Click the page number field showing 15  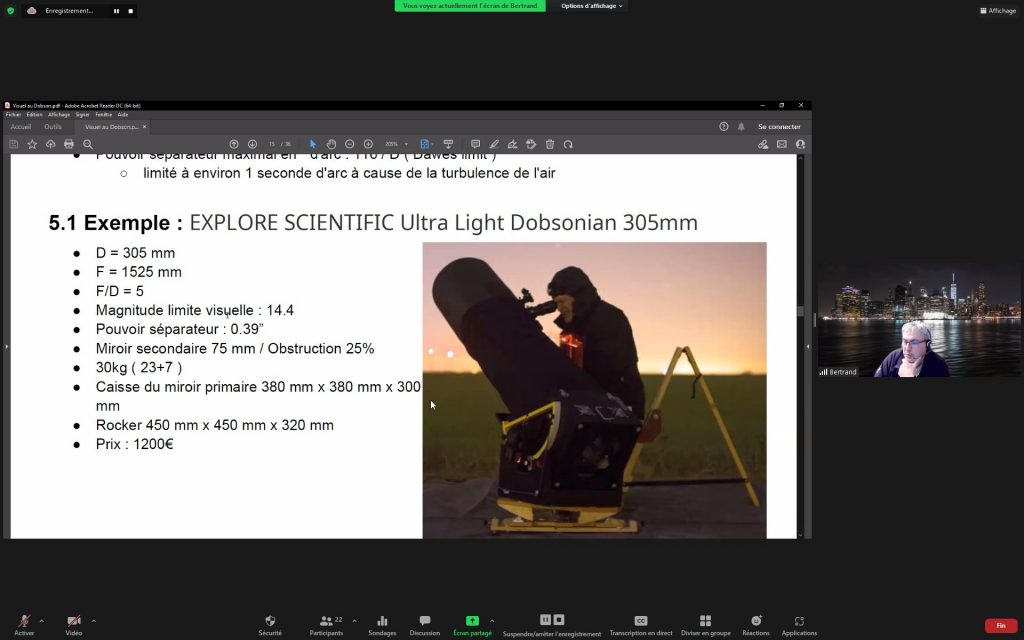272,144
